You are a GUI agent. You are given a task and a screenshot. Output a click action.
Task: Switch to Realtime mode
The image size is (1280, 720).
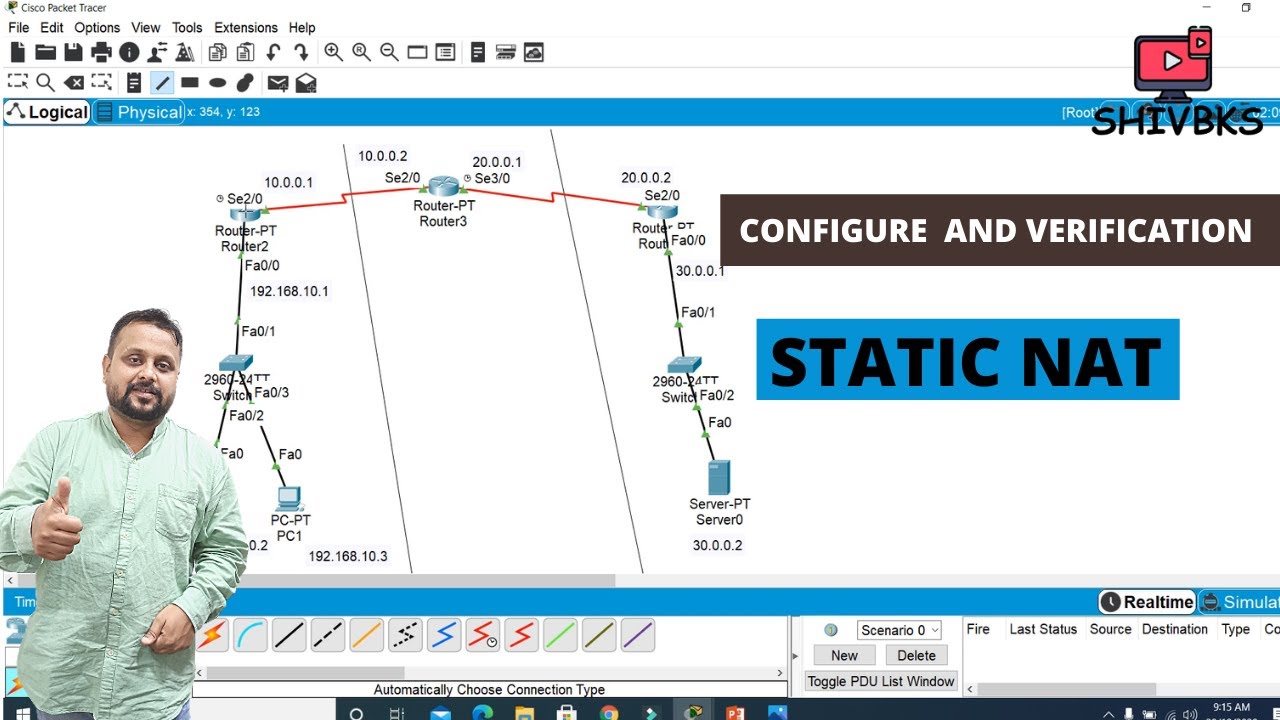coord(1147,602)
